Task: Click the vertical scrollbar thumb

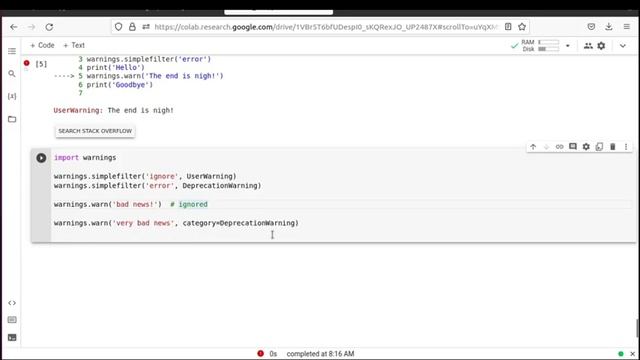Action: (637, 328)
